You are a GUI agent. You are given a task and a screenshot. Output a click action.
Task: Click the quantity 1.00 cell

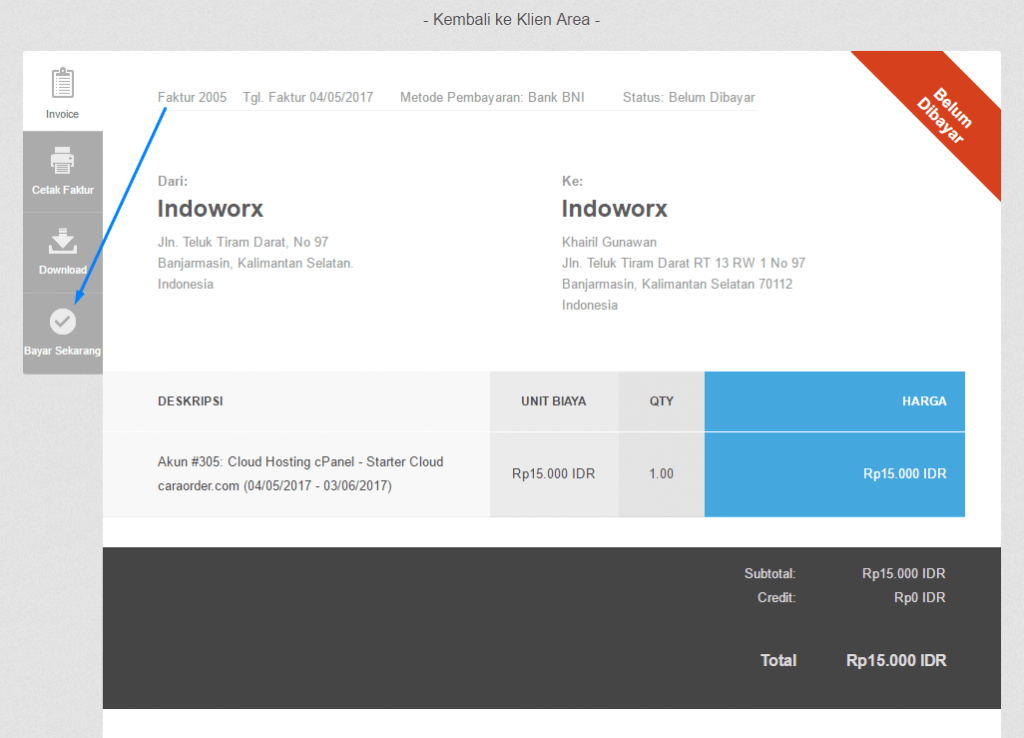coord(661,473)
